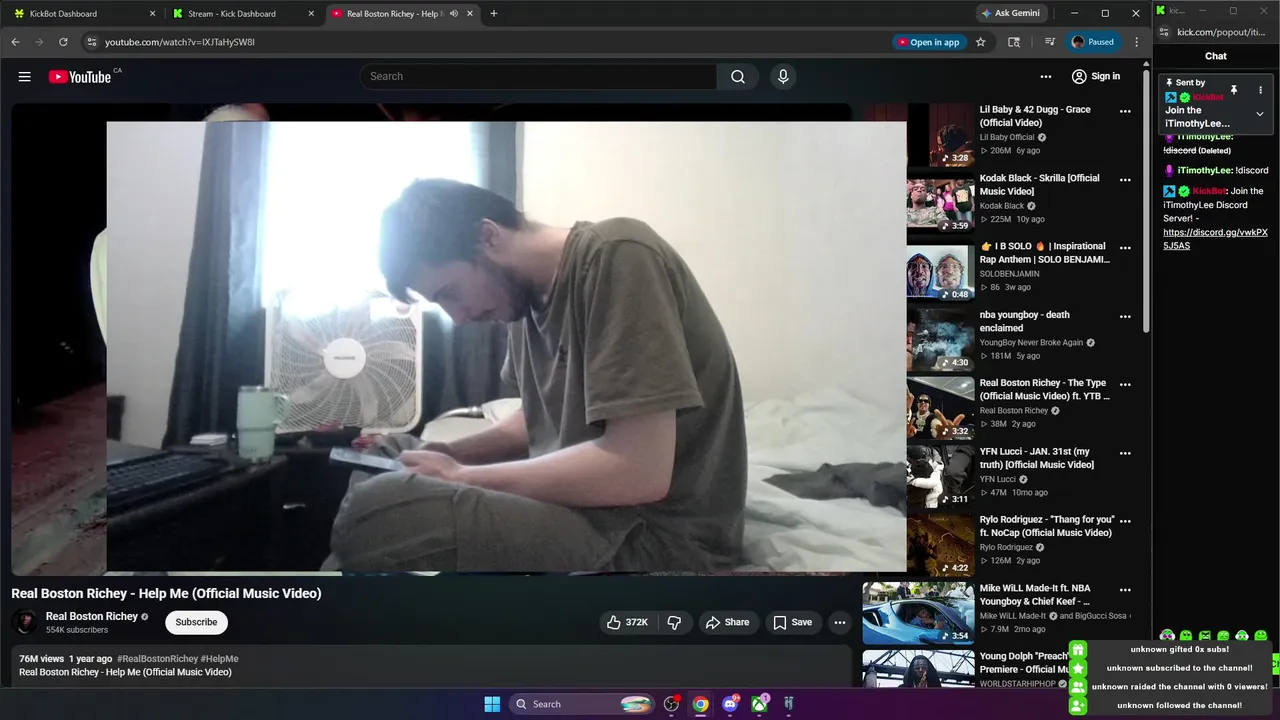Open options menu for The Type video

click(1125, 384)
